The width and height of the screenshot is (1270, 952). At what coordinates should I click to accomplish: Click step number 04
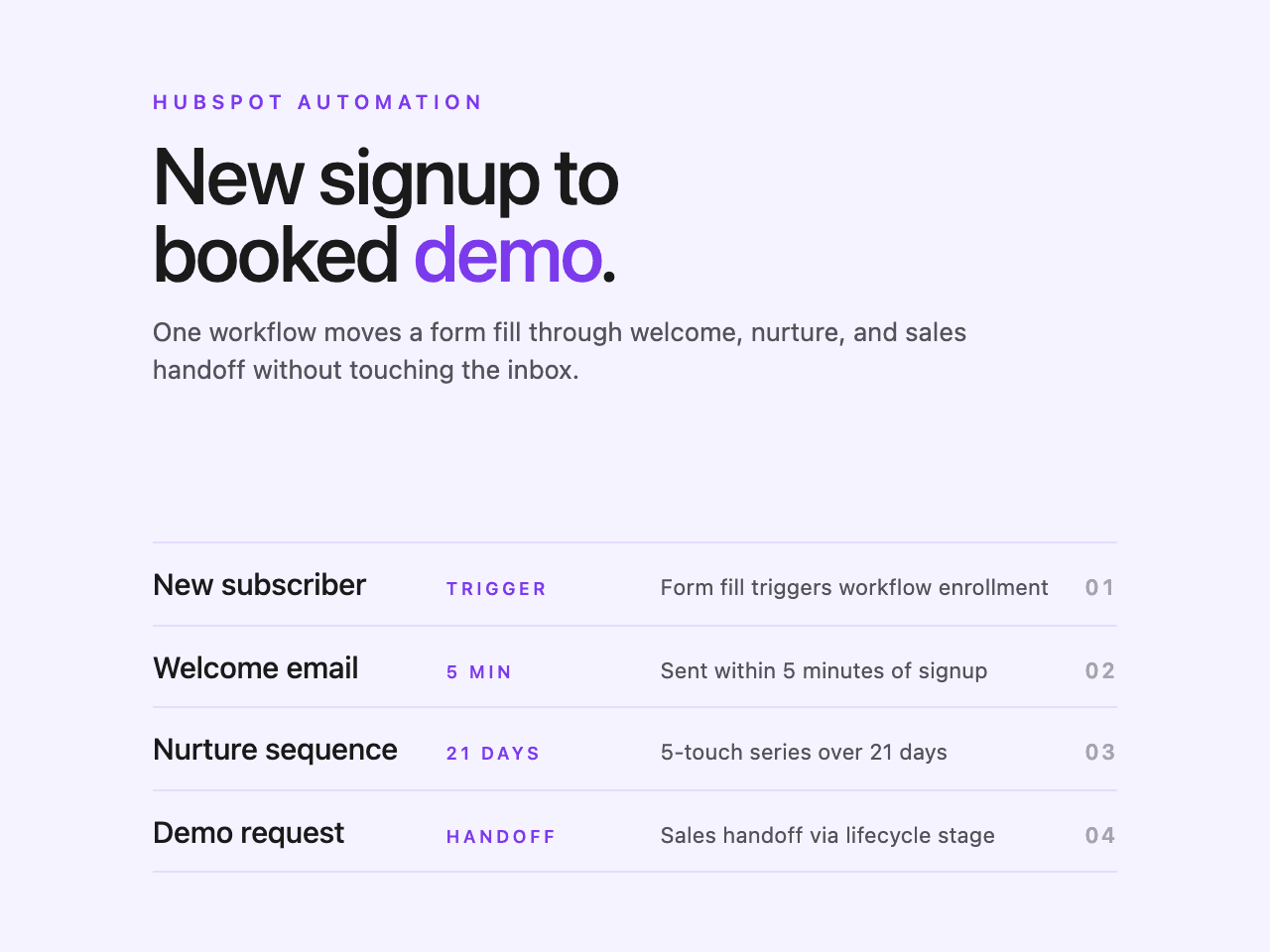pyautogui.click(x=1099, y=836)
